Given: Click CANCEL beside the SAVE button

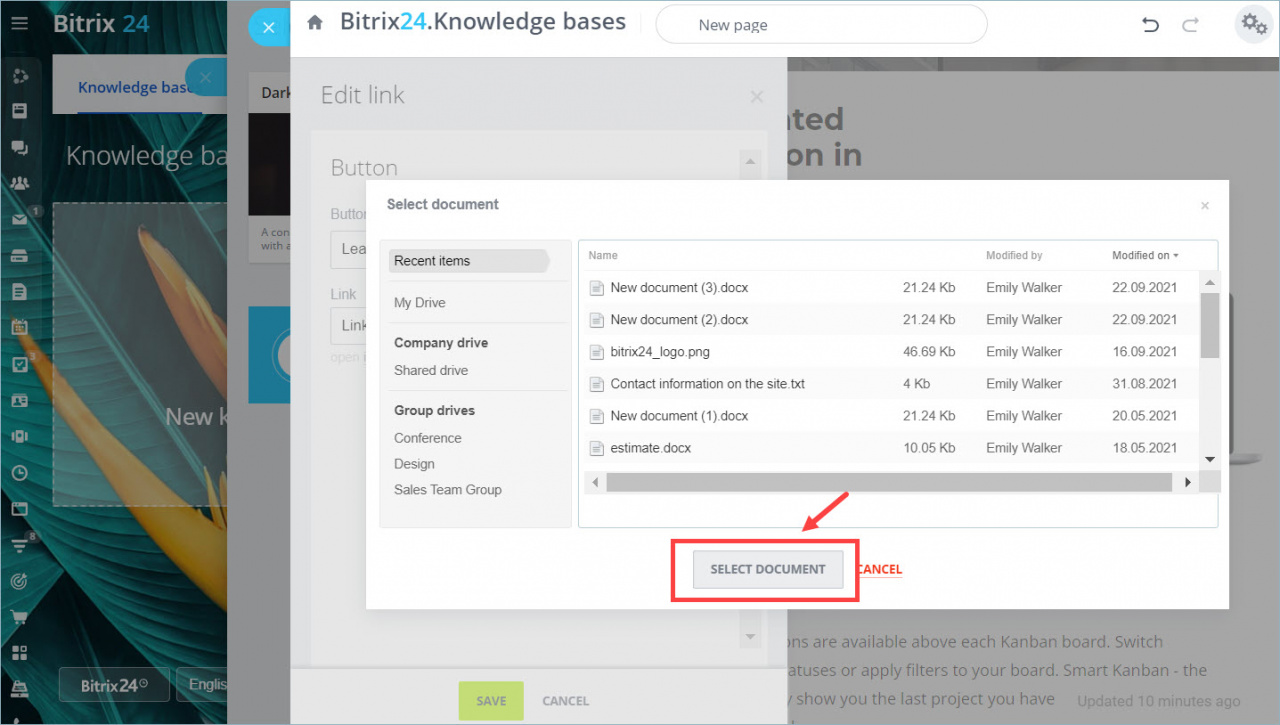Looking at the screenshot, I should coord(566,701).
